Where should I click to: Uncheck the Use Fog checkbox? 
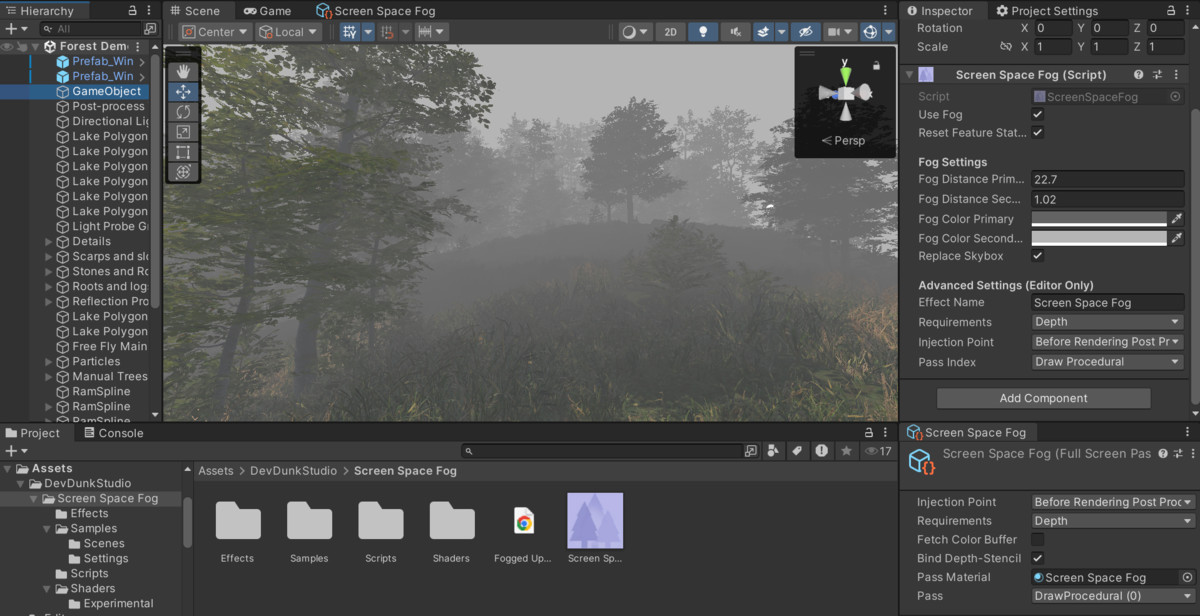(x=1038, y=115)
